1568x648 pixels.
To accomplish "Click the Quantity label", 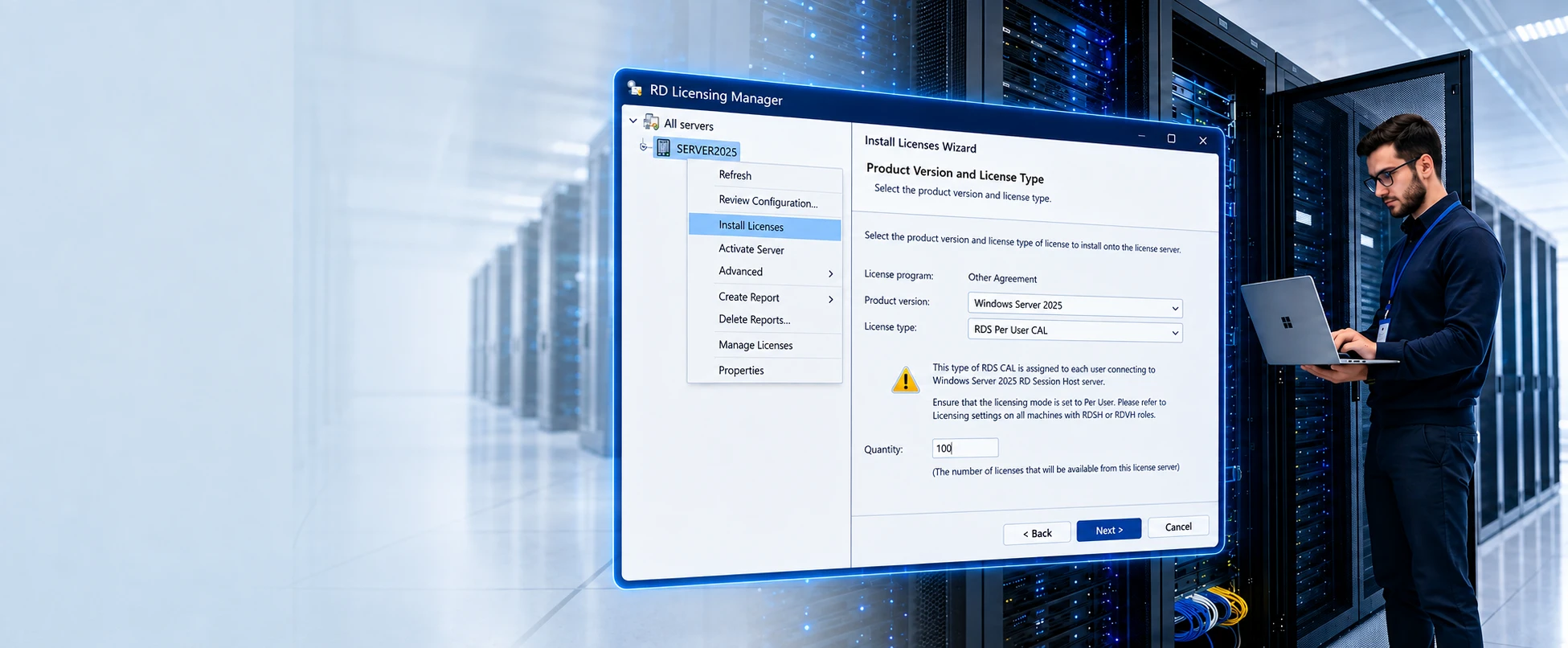I will pos(883,449).
